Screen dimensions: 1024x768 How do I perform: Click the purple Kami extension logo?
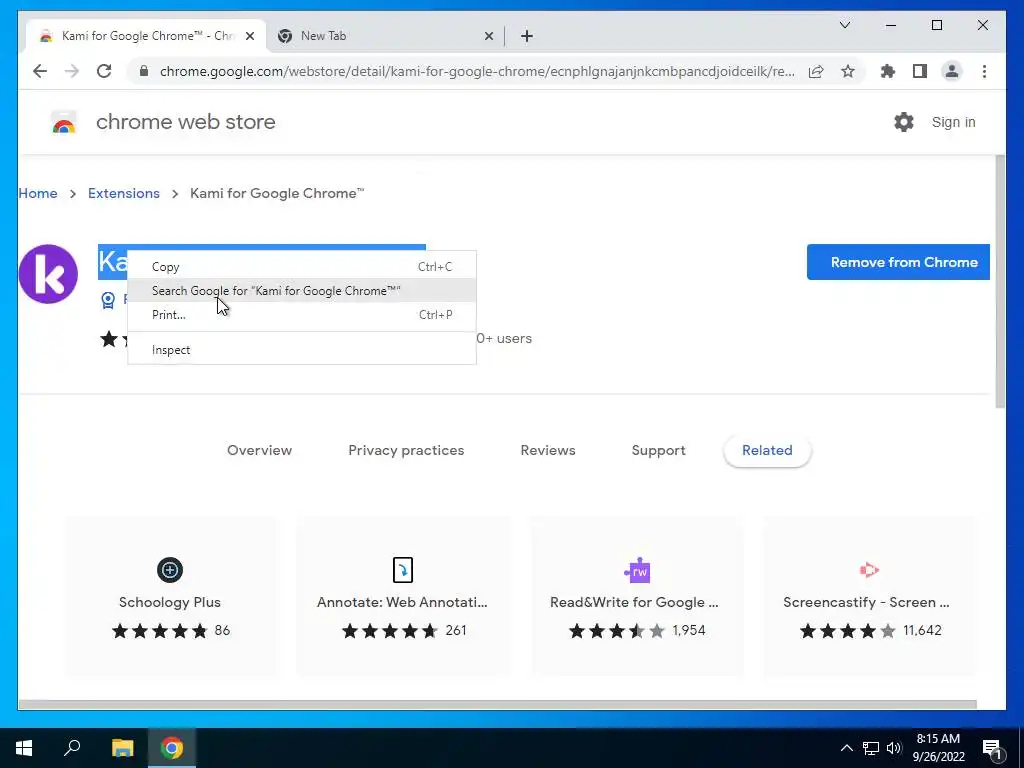48,274
